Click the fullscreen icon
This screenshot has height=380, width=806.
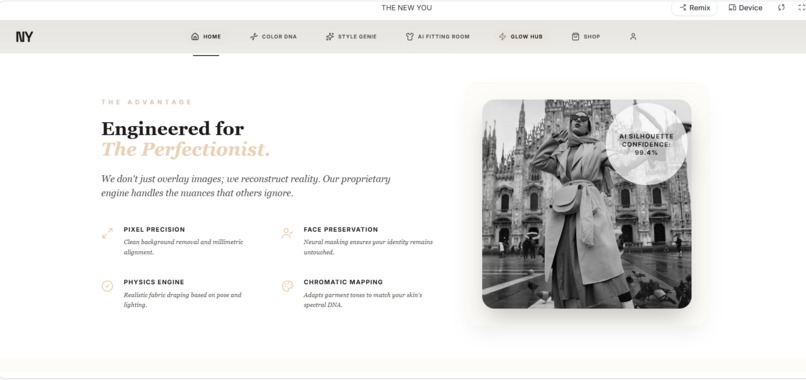click(x=802, y=8)
